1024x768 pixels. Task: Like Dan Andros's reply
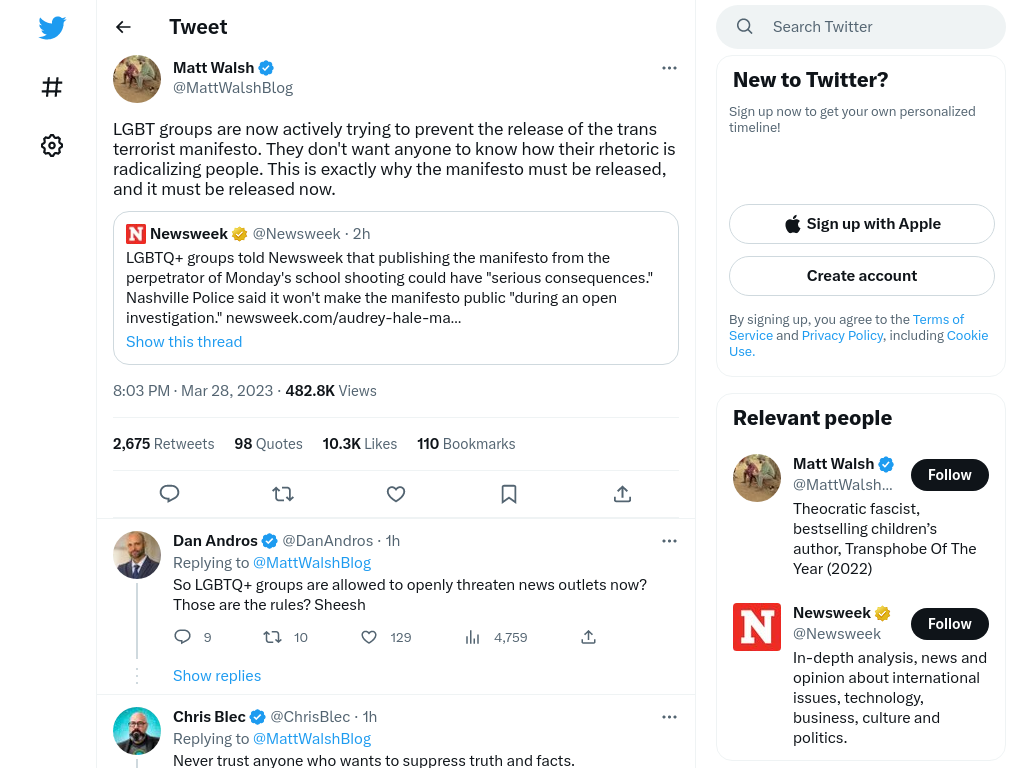[369, 637]
